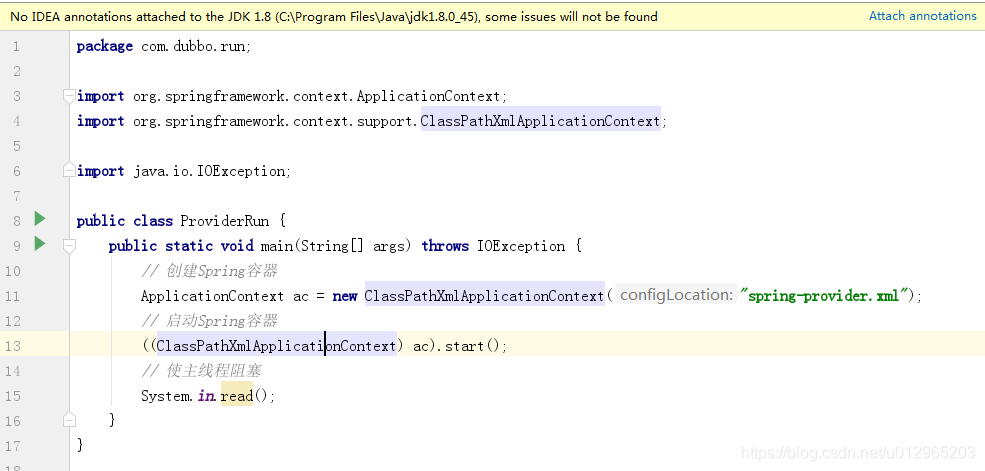Screen dimensions: 985x471
Task: Run main method via gutter arrow on line 9
Action: pos(40,244)
